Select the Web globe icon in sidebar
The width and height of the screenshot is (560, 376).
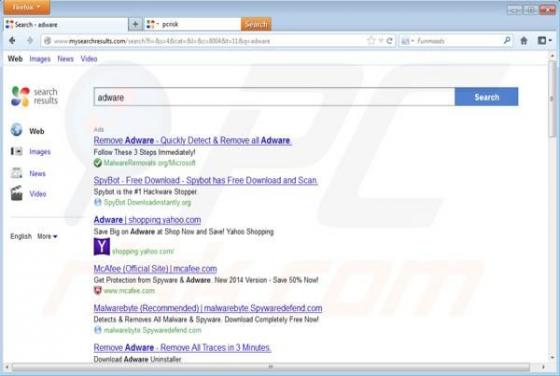16,130
